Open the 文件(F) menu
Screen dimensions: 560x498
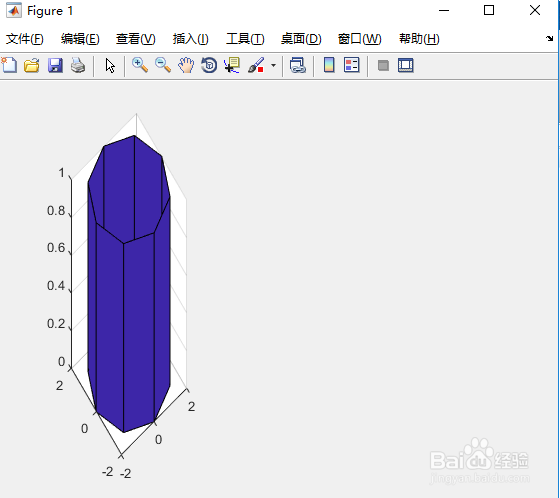coord(25,39)
